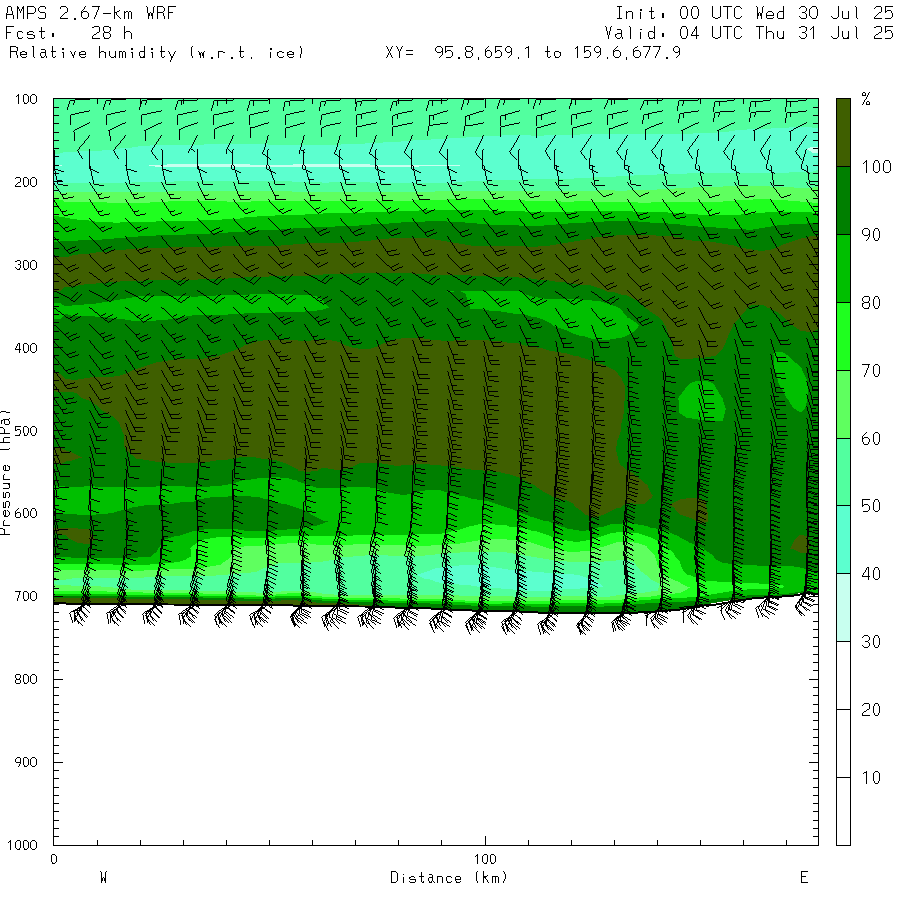Click the 800 hPa pressure axis label

pyautogui.click(x=26, y=679)
